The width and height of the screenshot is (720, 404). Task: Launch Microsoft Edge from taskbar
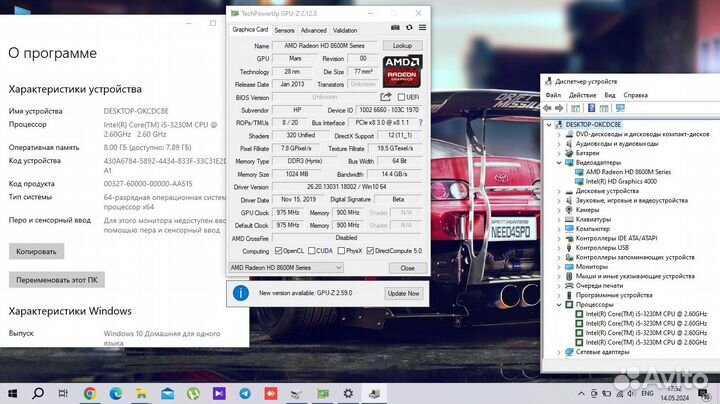[116, 393]
